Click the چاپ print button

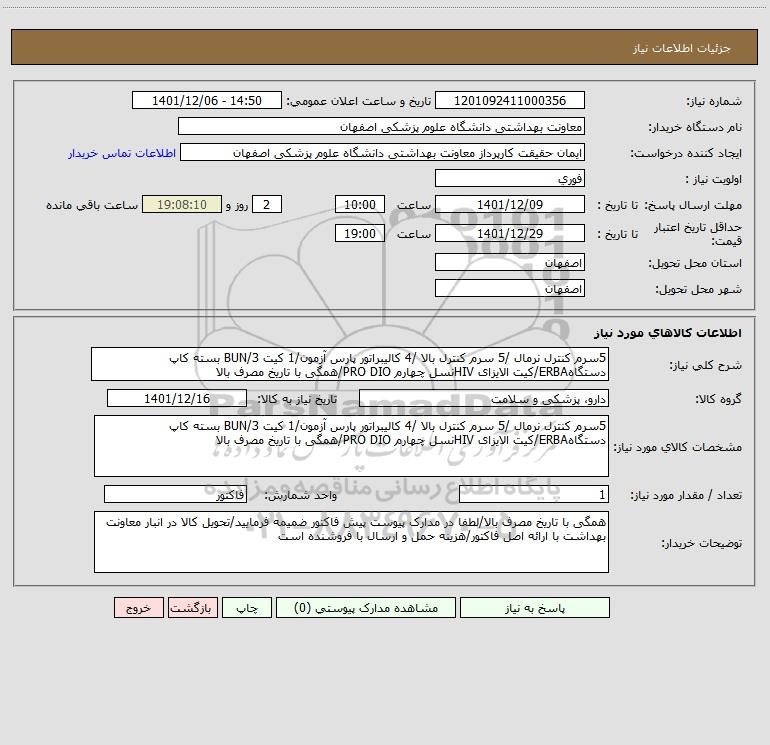[247, 608]
